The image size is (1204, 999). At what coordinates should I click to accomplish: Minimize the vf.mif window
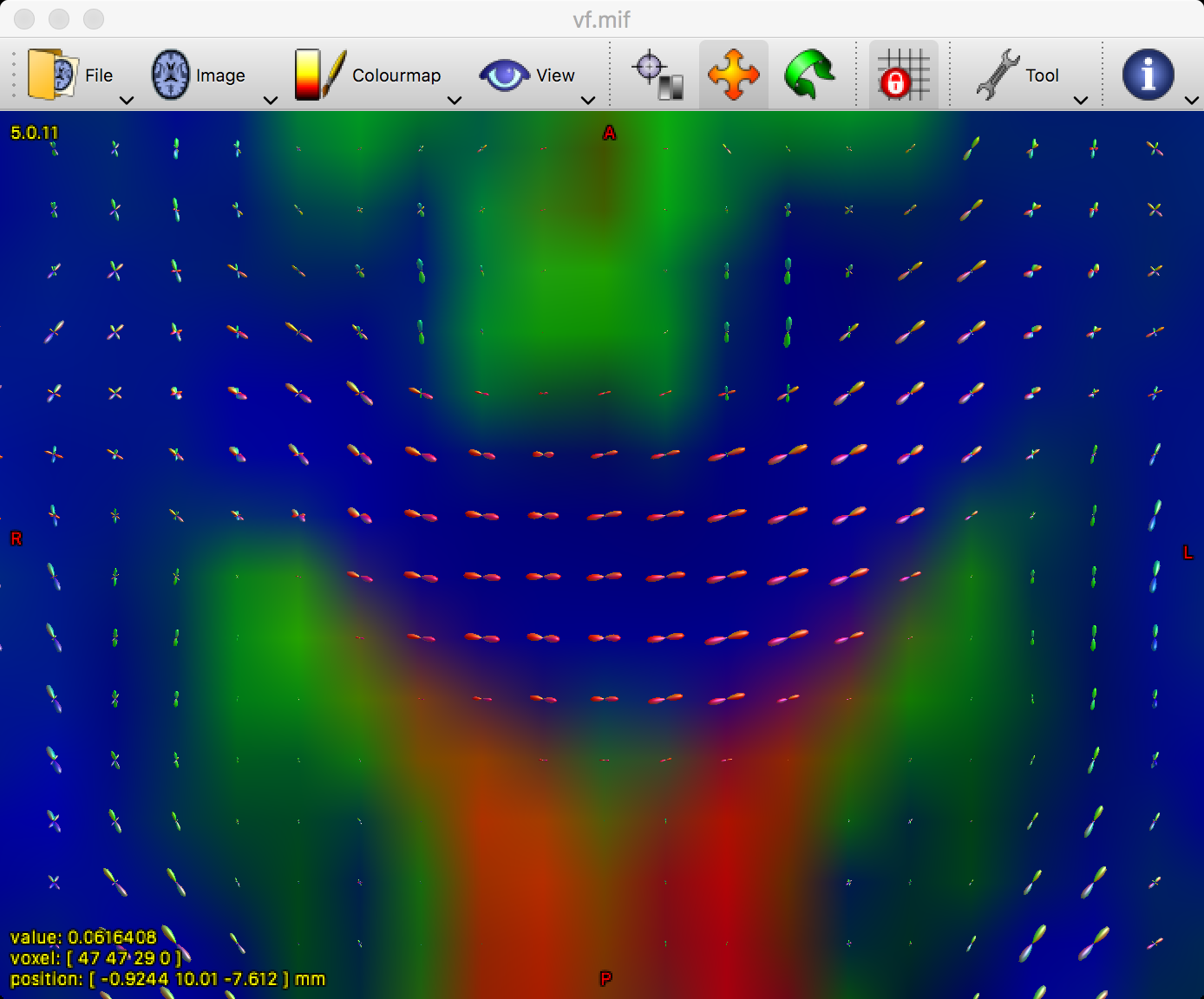click(x=59, y=18)
